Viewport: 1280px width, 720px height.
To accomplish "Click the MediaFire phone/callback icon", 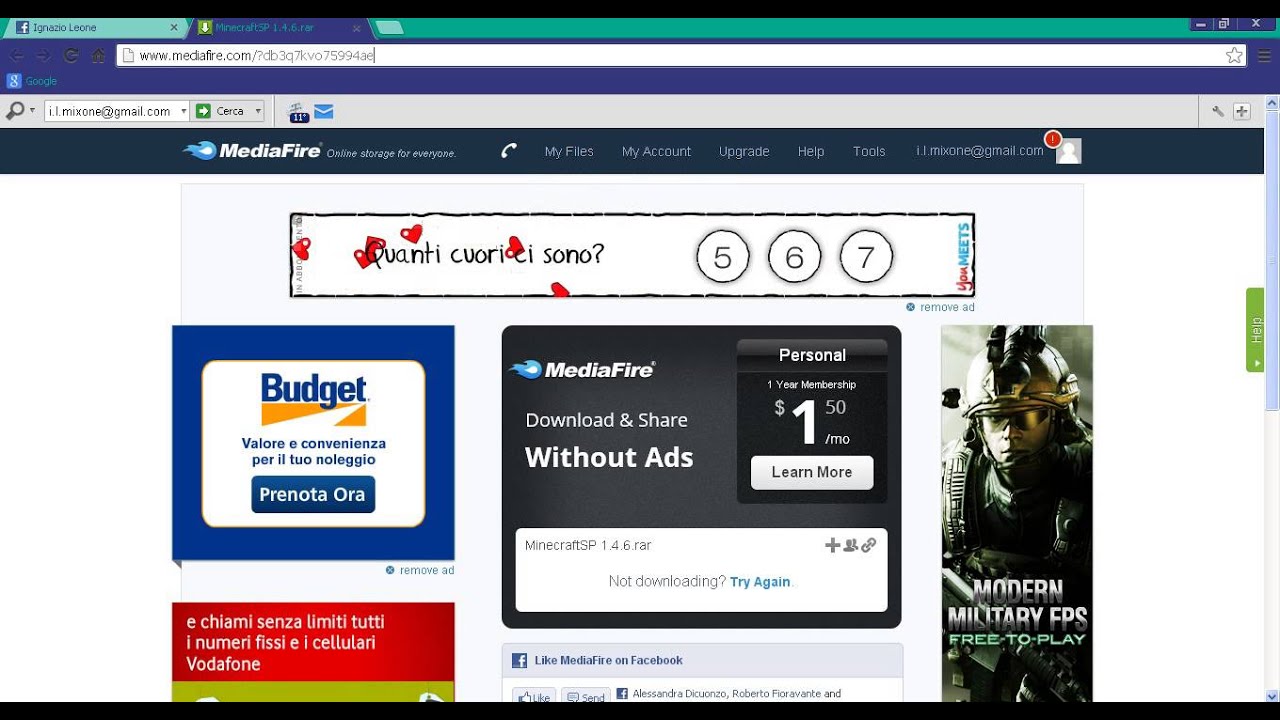I will pyautogui.click(x=509, y=151).
